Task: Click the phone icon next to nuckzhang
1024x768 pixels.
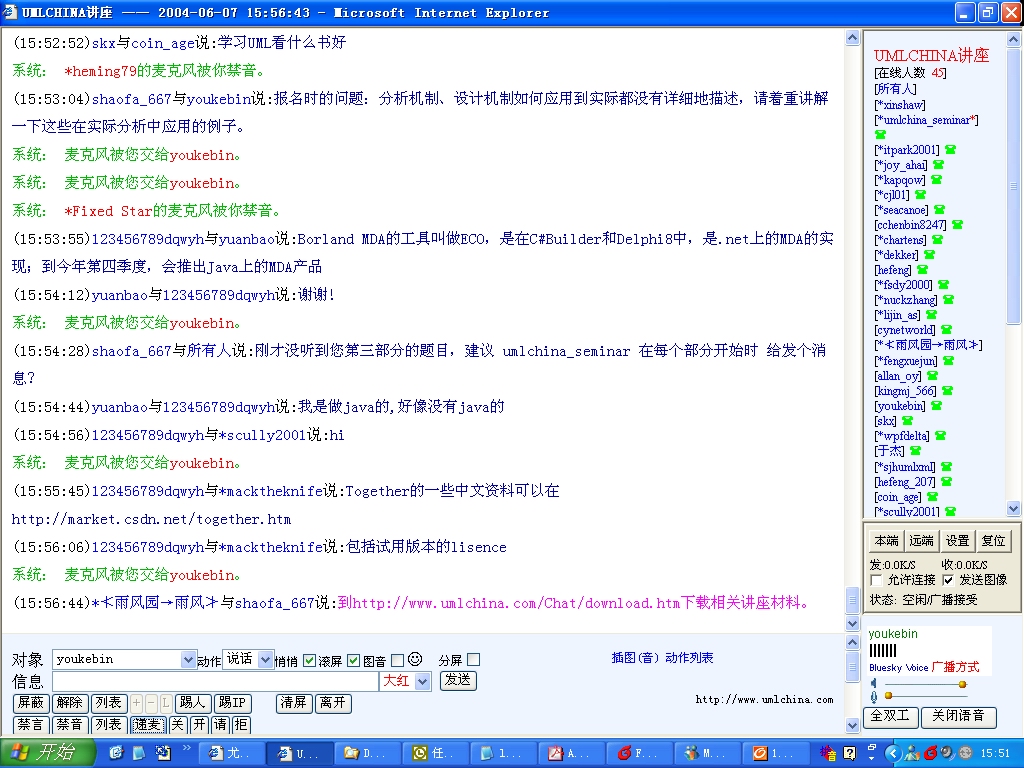Action: pyautogui.click(x=948, y=300)
